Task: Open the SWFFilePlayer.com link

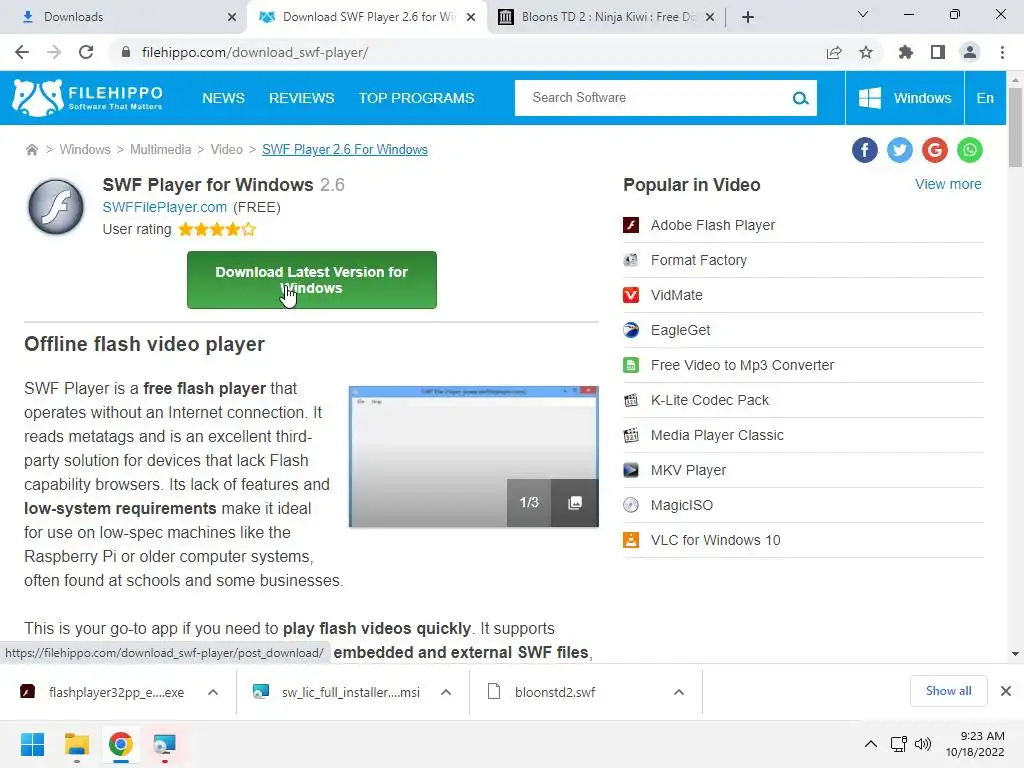Action: pyautogui.click(x=165, y=207)
